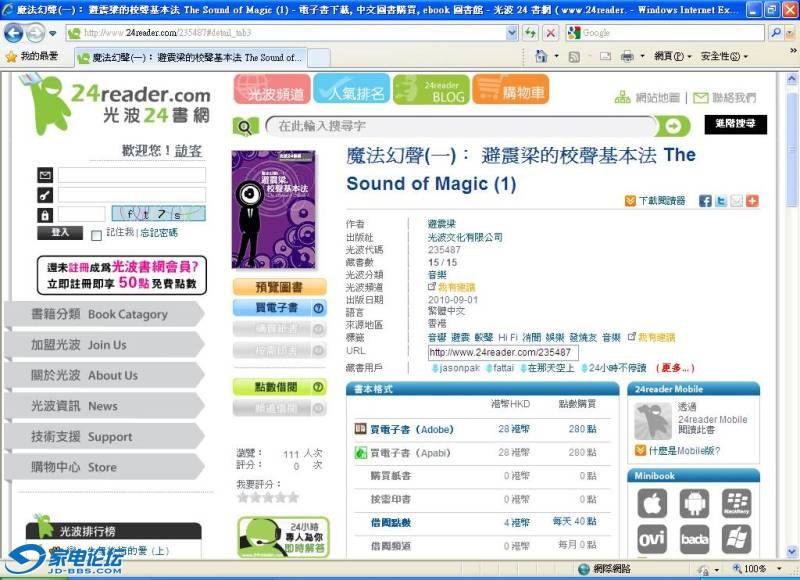
Task: Open the Print options dropdown arrow
Action: [x=642, y=56]
